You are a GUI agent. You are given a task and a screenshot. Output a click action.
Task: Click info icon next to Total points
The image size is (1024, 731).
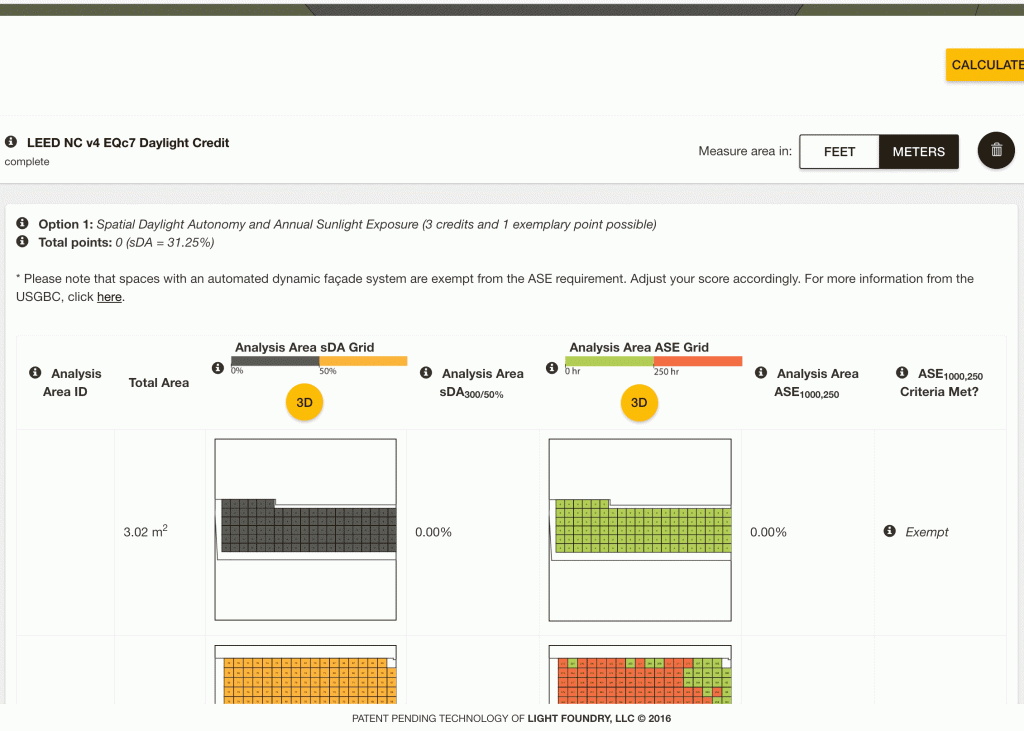[x=23, y=242]
